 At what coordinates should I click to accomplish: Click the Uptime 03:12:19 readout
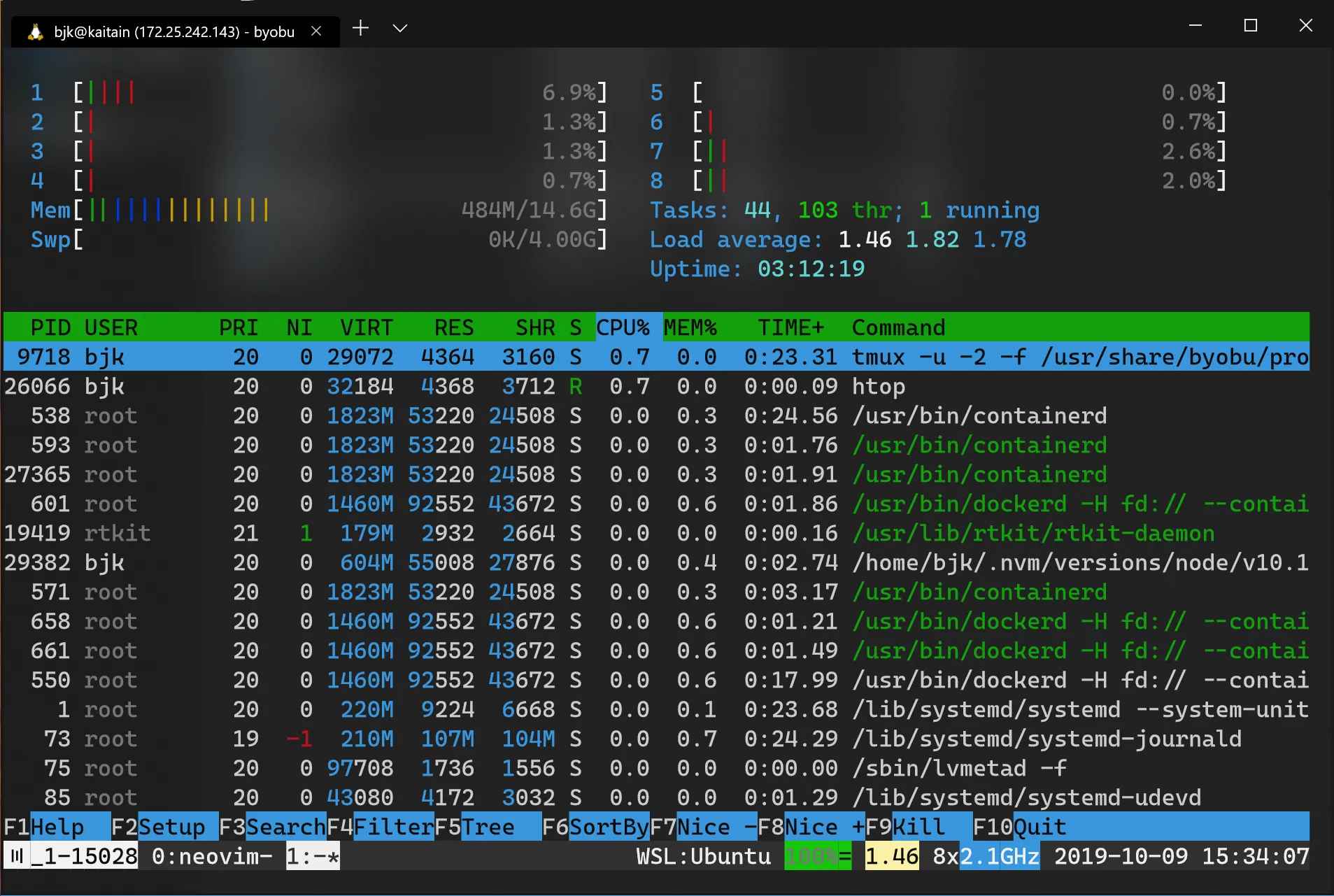tap(758, 269)
